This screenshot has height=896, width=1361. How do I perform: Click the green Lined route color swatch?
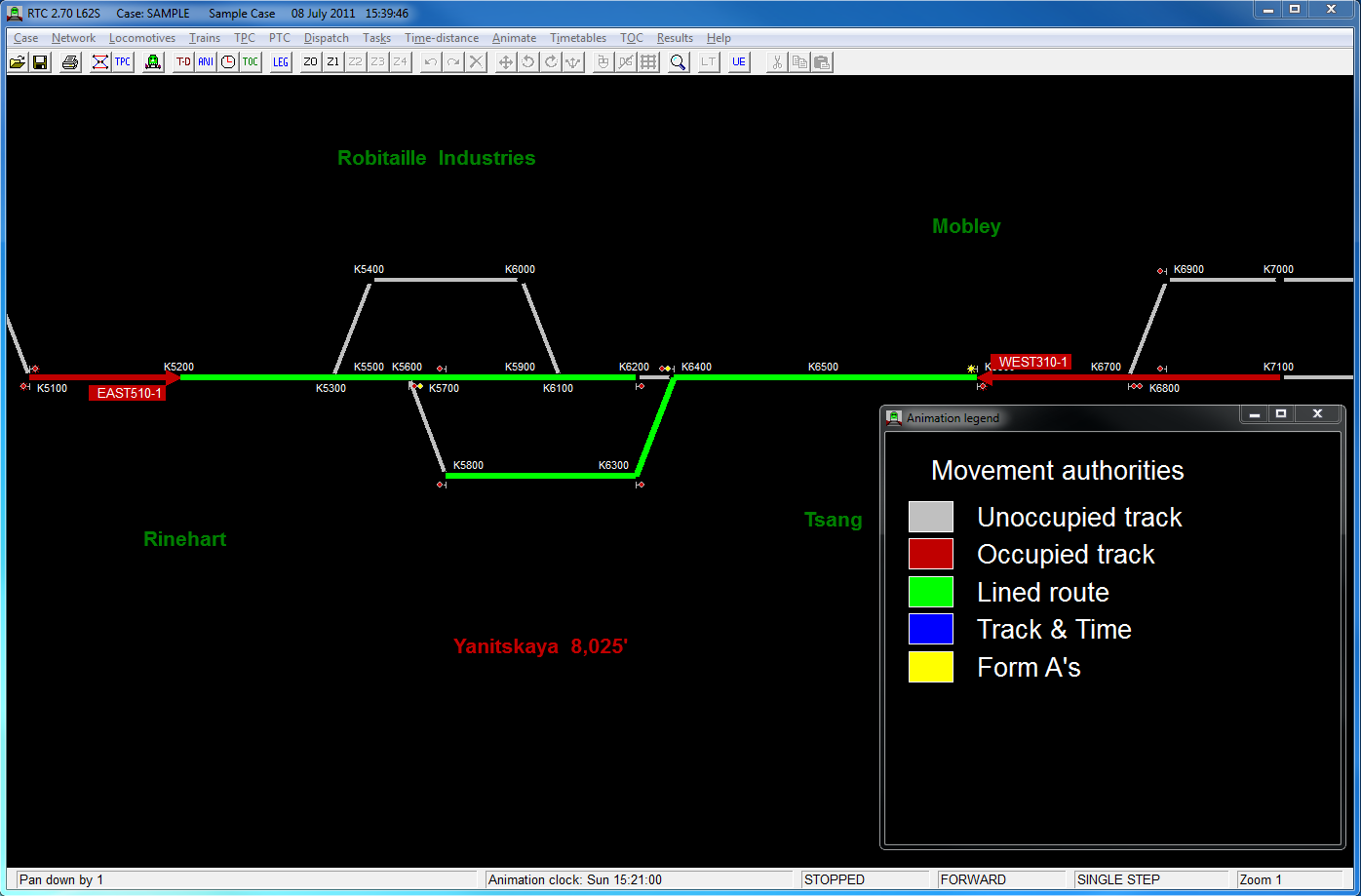(930, 592)
